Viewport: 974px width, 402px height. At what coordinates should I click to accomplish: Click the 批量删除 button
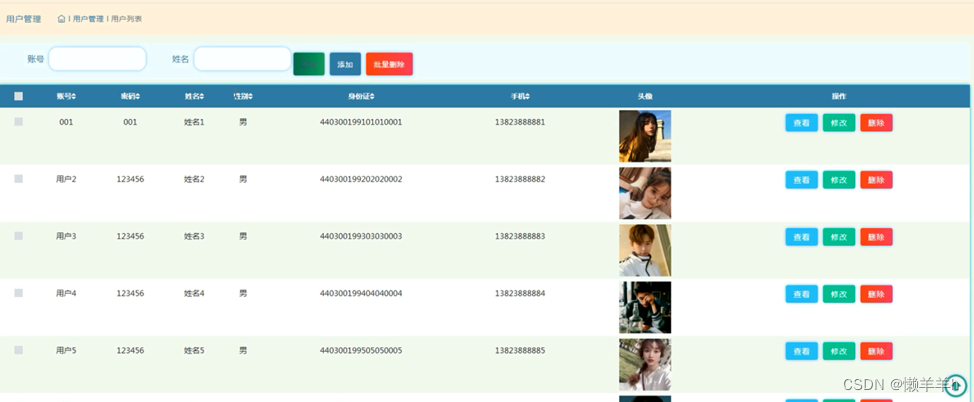389,64
